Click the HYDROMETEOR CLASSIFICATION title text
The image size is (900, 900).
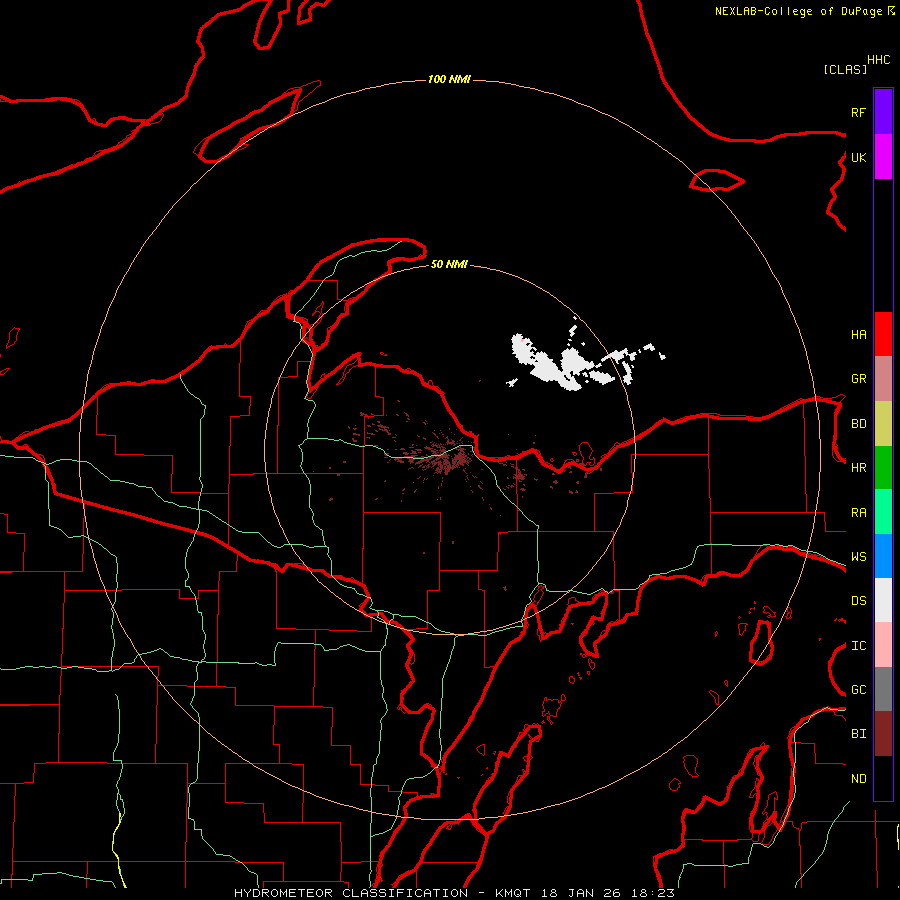[351, 893]
